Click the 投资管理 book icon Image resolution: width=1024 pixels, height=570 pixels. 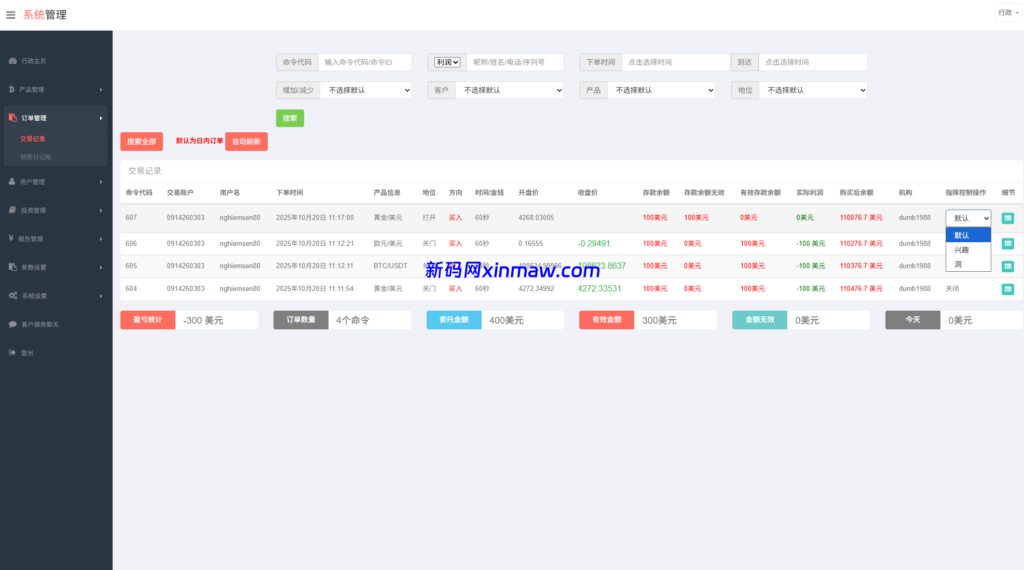[x=12, y=210]
